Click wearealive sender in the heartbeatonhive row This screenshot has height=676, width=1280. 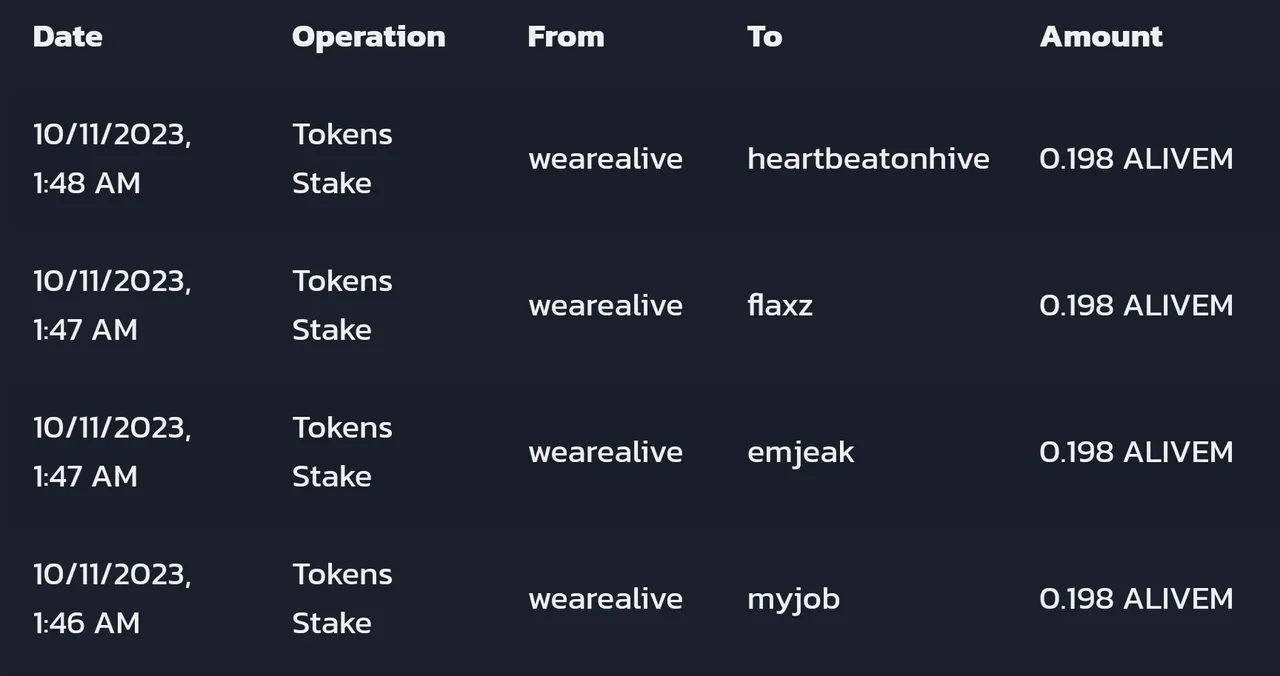click(605, 159)
